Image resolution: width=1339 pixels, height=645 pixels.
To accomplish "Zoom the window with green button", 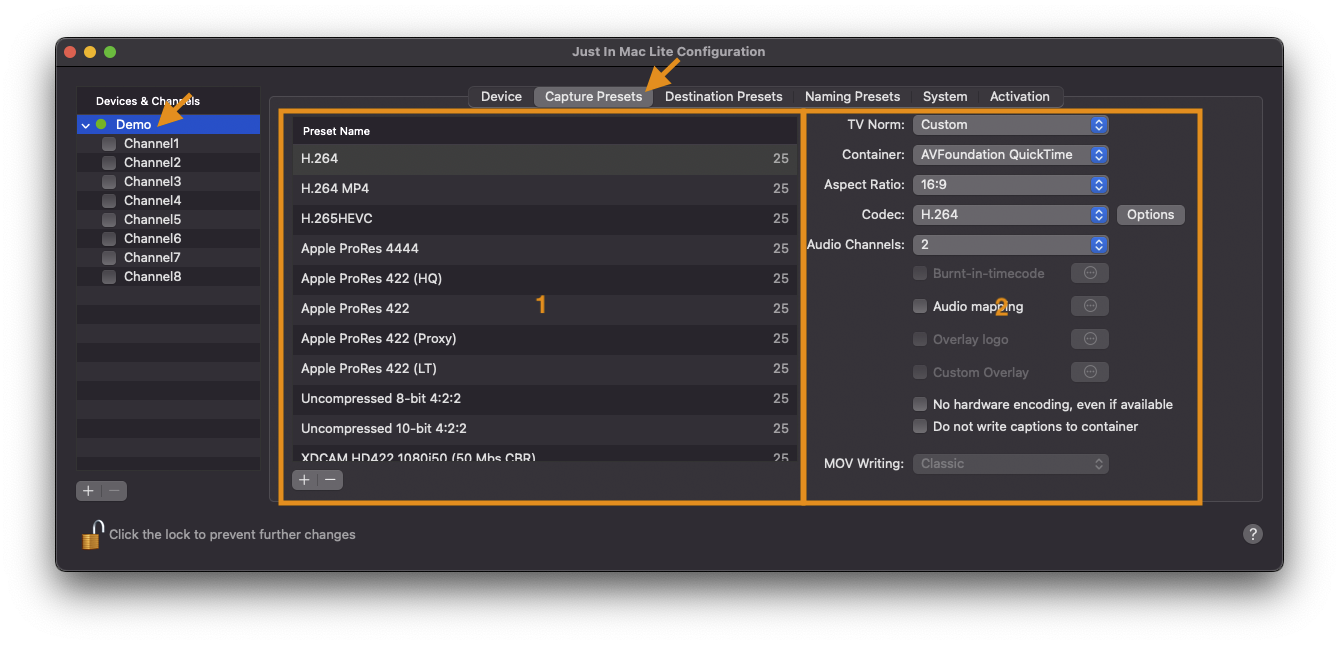I will [x=110, y=52].
